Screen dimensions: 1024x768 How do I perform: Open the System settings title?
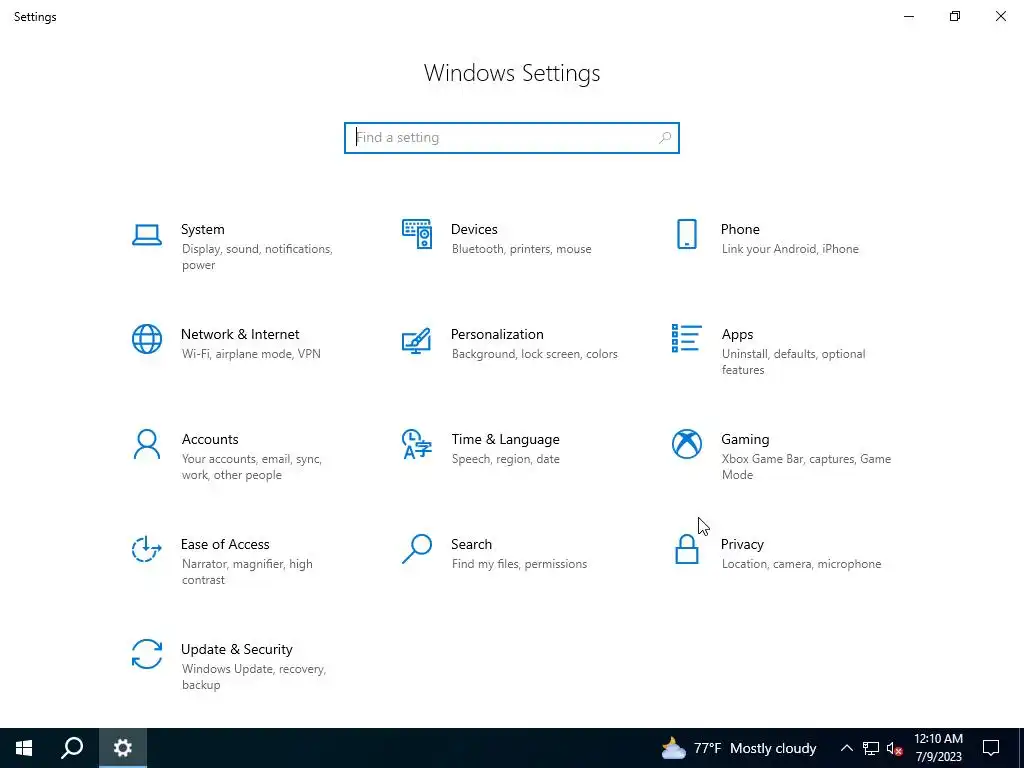[202, 229]
